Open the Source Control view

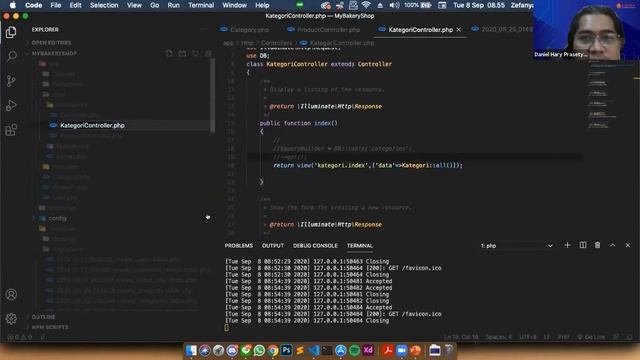point(11,81)
